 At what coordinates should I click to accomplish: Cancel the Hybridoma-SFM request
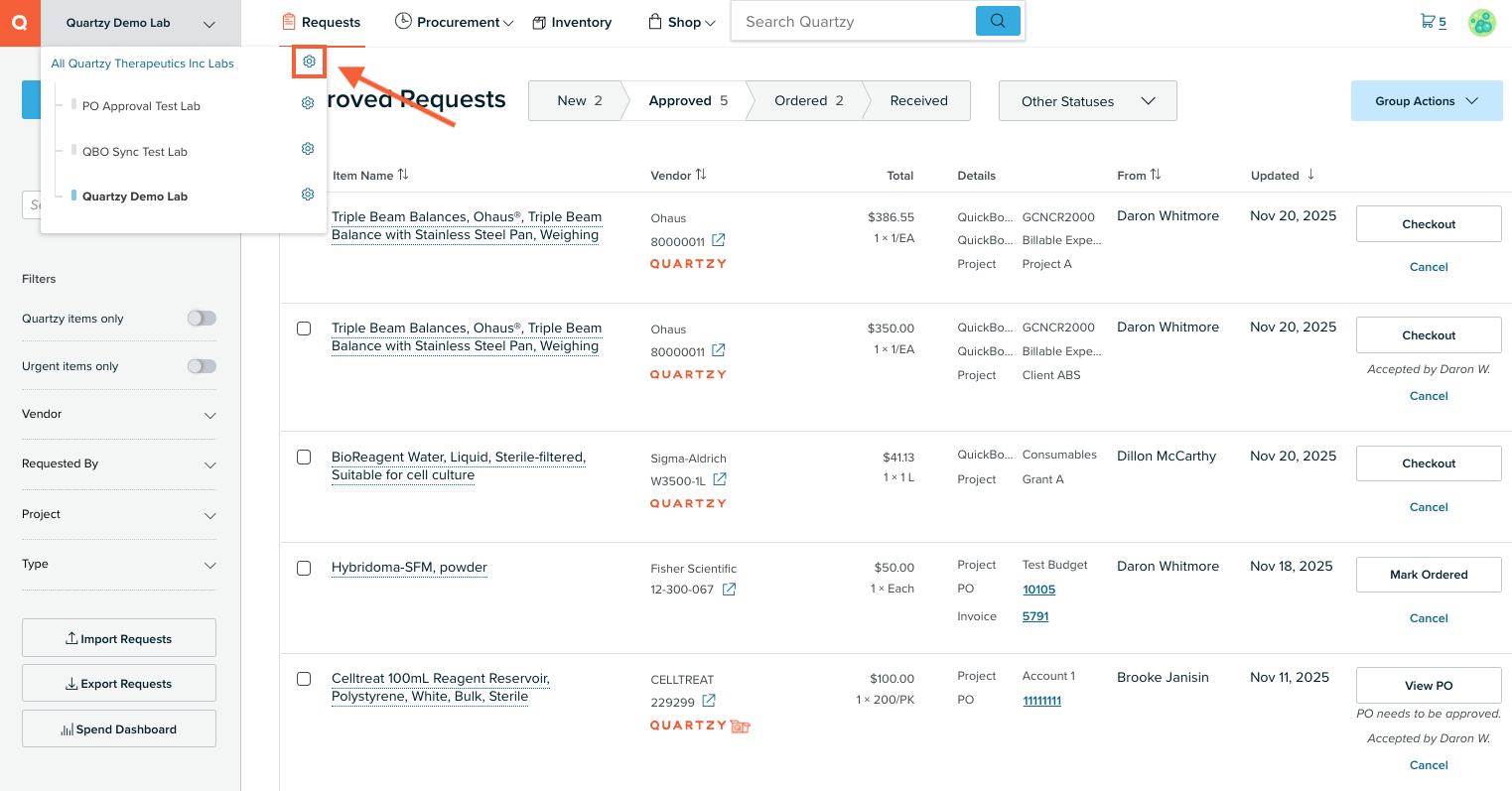tap(1429, 618)
